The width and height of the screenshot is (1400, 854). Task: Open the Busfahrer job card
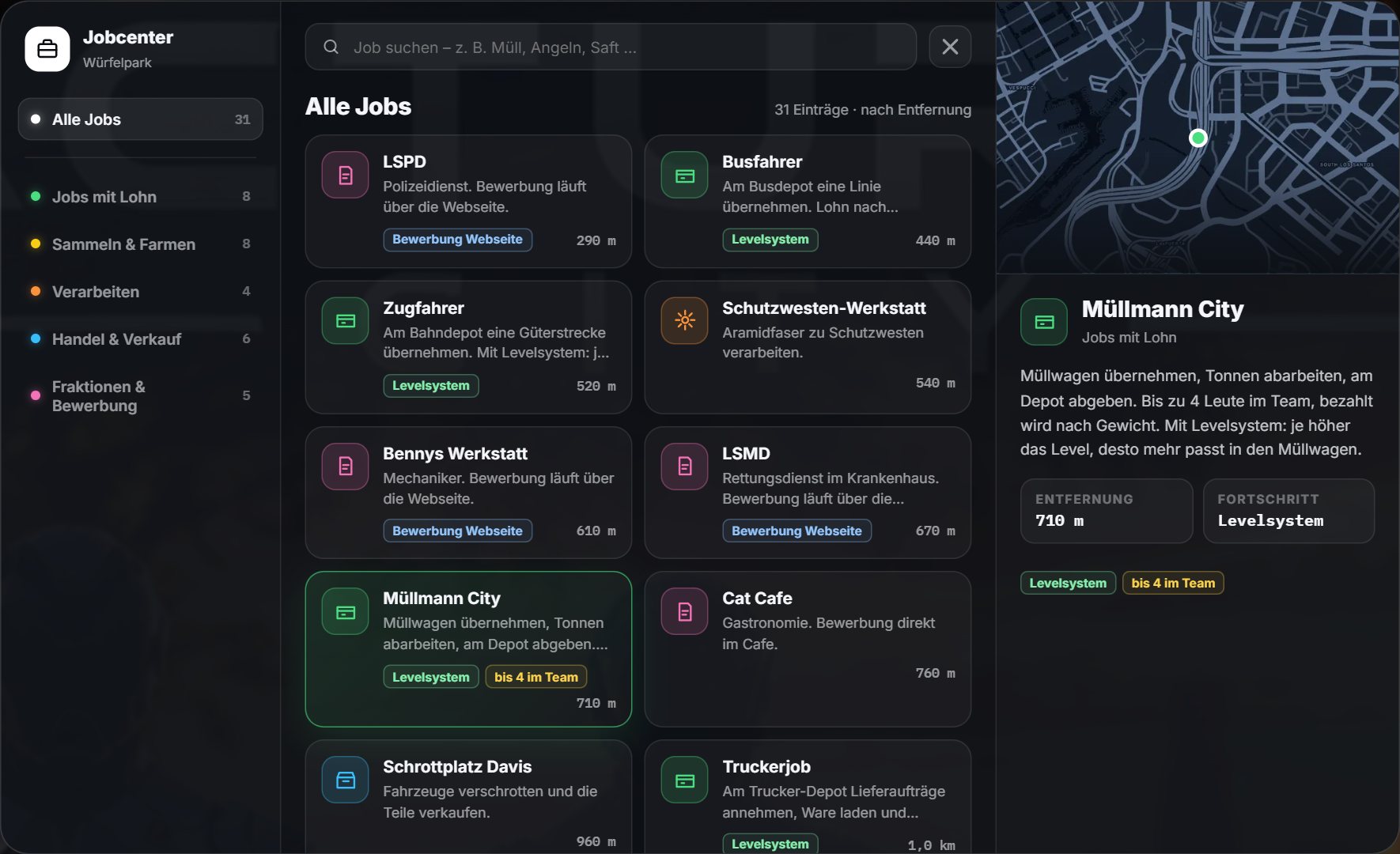[x=808, y=202]
